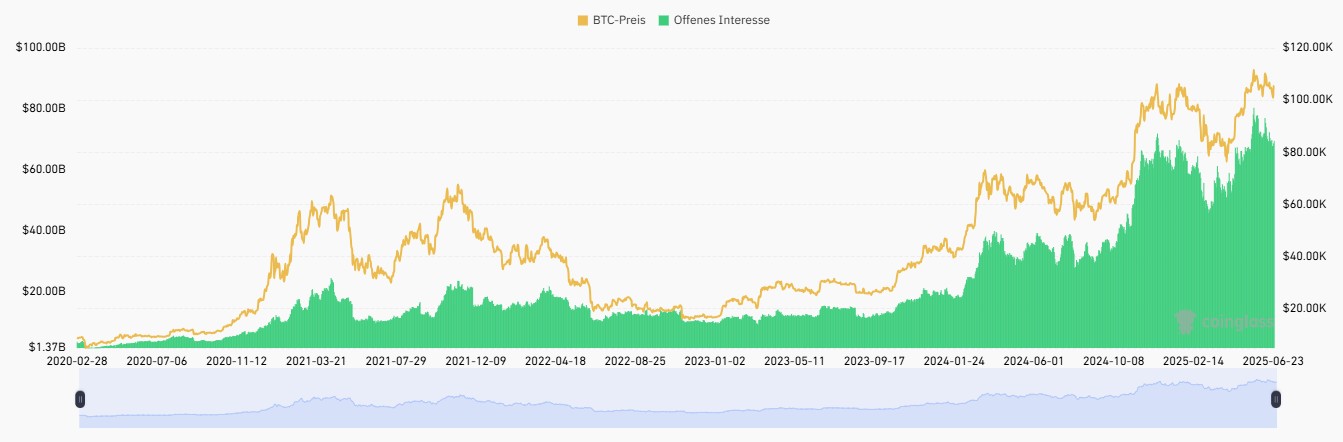Click the 2022-08-25 axis date
The image size is (1343, 442).
coord(635,360)
